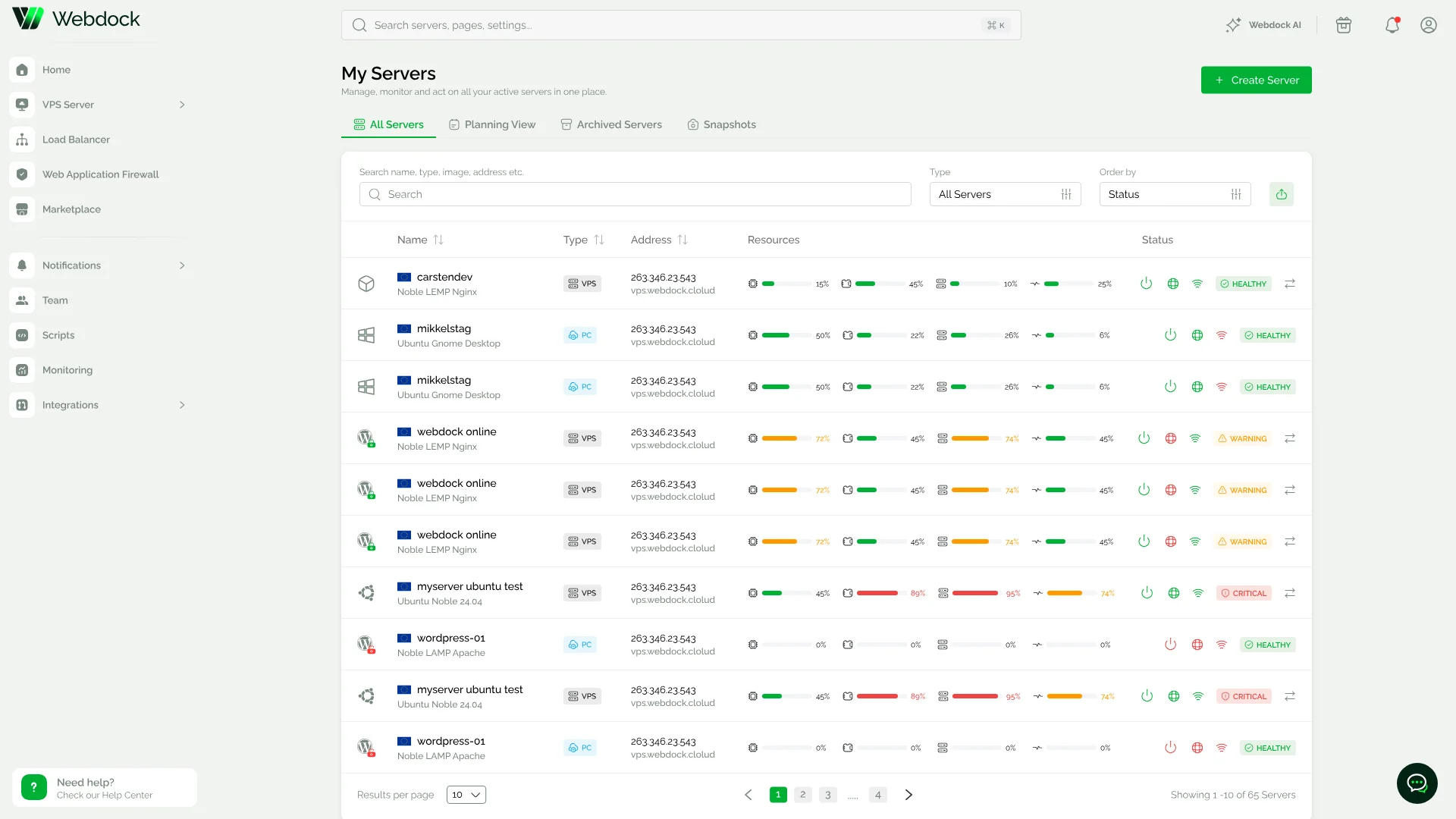Image resolution: width=1456 pixels, height=819 pixels.
Task: Open Web Application Firewall page
Action: click(99, 174)
